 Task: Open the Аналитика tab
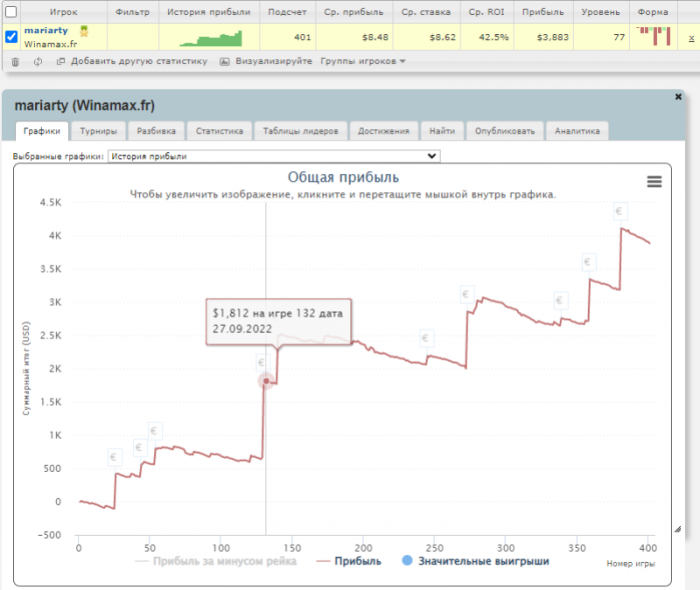click(577, 131)
